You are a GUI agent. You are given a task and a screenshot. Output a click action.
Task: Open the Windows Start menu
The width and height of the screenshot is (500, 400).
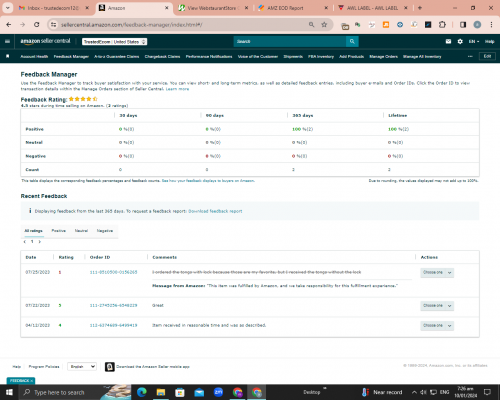[9, 392]
